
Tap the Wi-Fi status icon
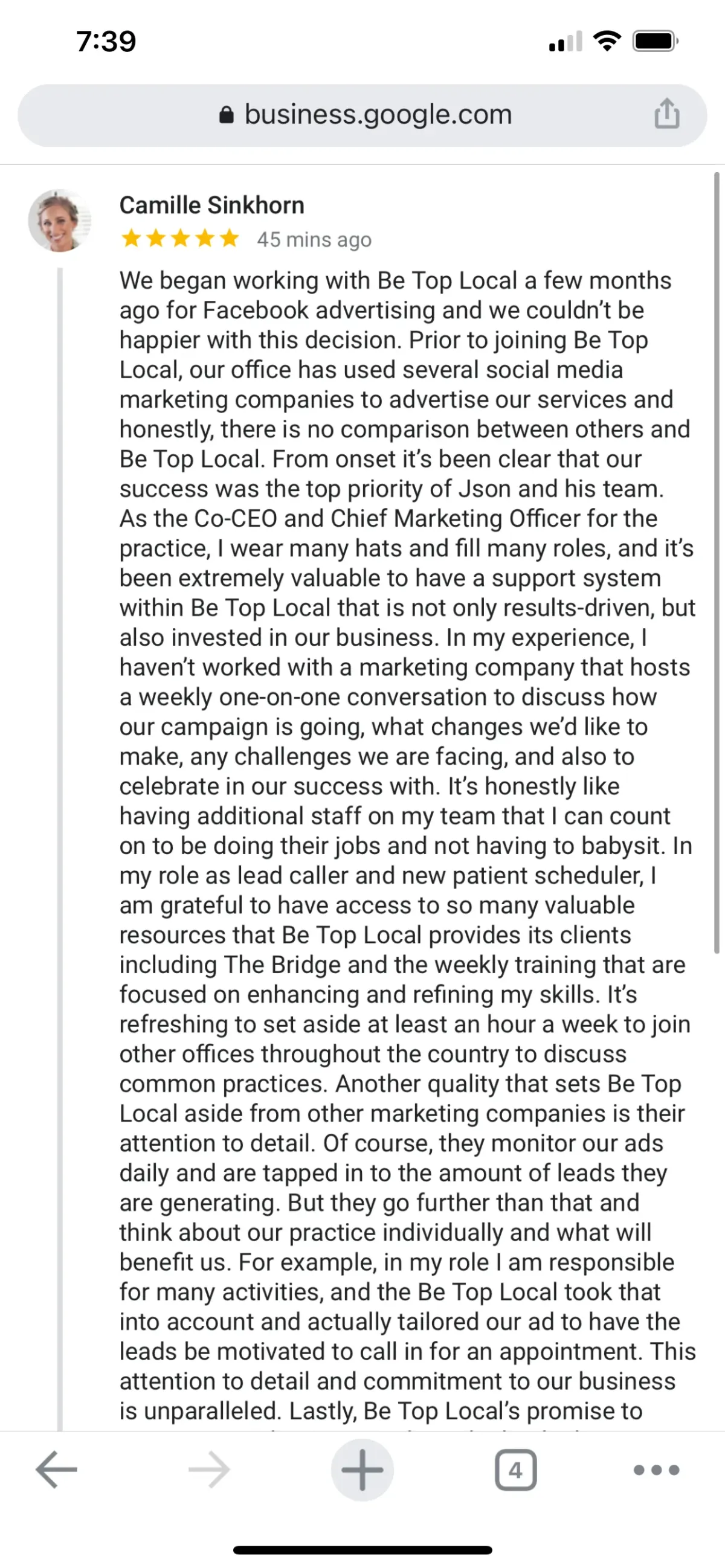click(x=607, y=42)
